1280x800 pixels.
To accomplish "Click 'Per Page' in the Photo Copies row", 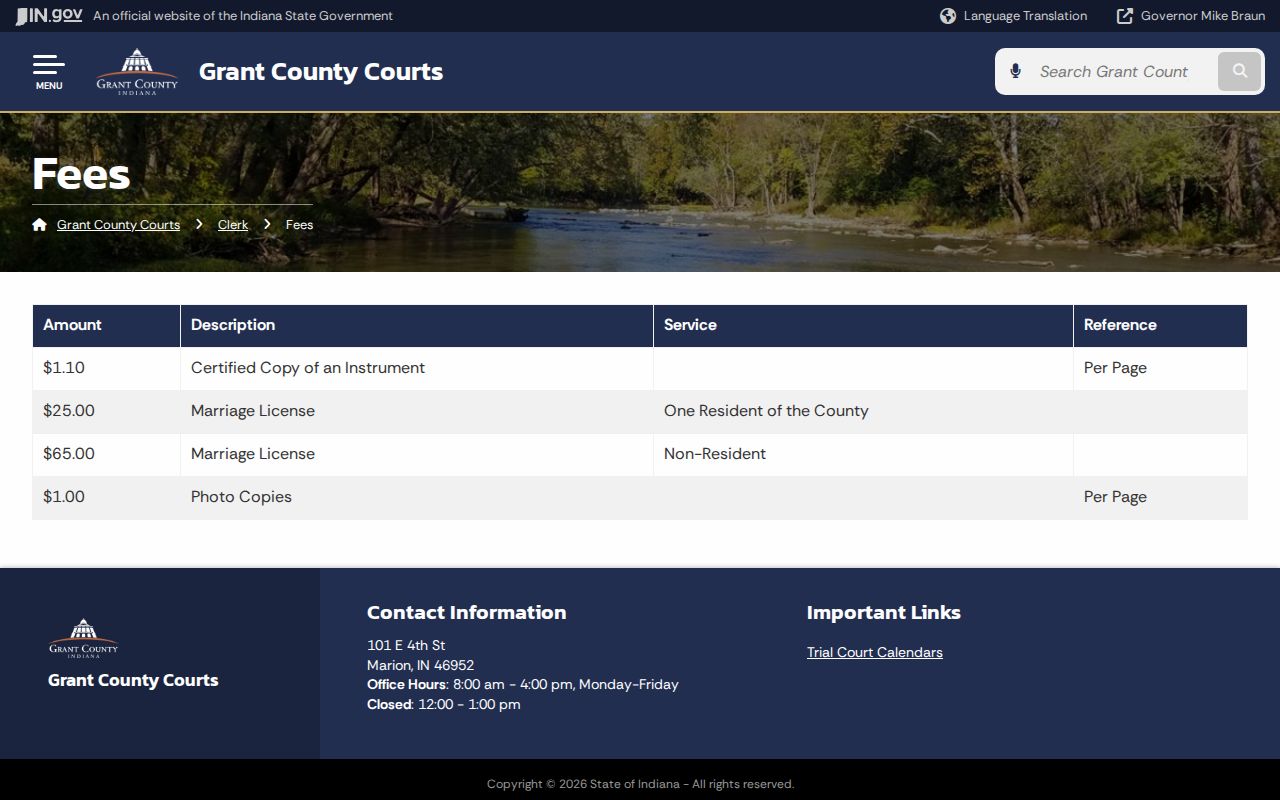I will [x=1160, y=497].
